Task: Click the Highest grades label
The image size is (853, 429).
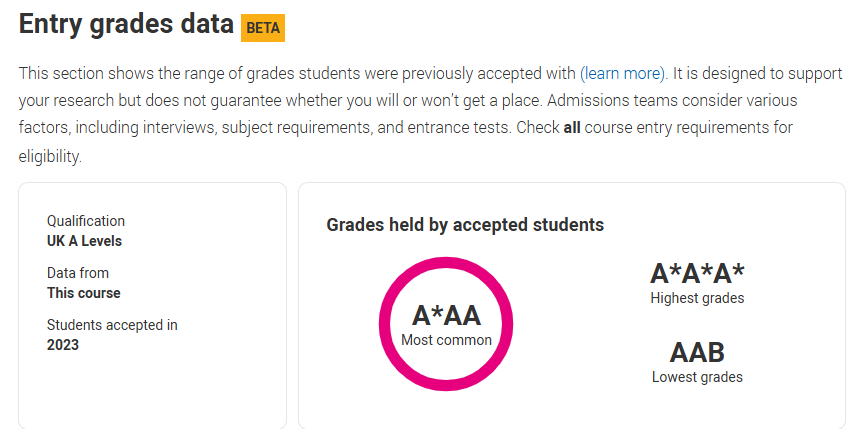Action: click(x=697, y=298)
